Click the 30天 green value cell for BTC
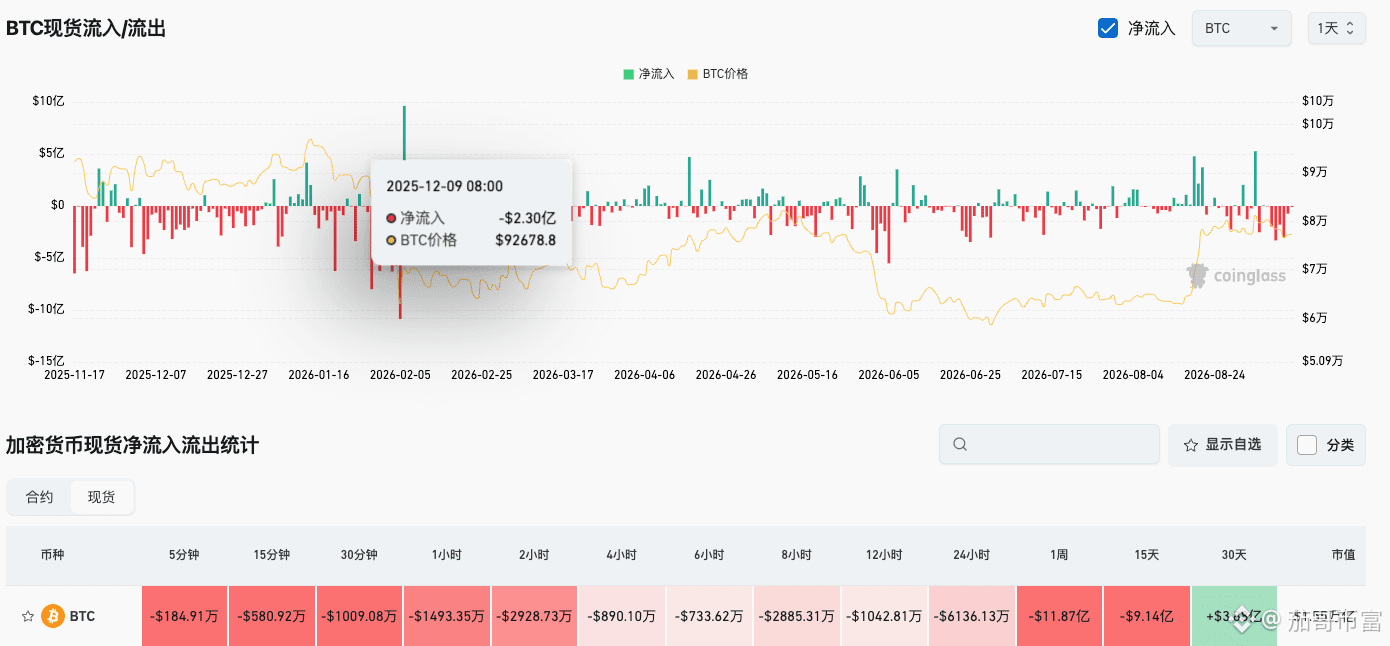 point(1234,616)
